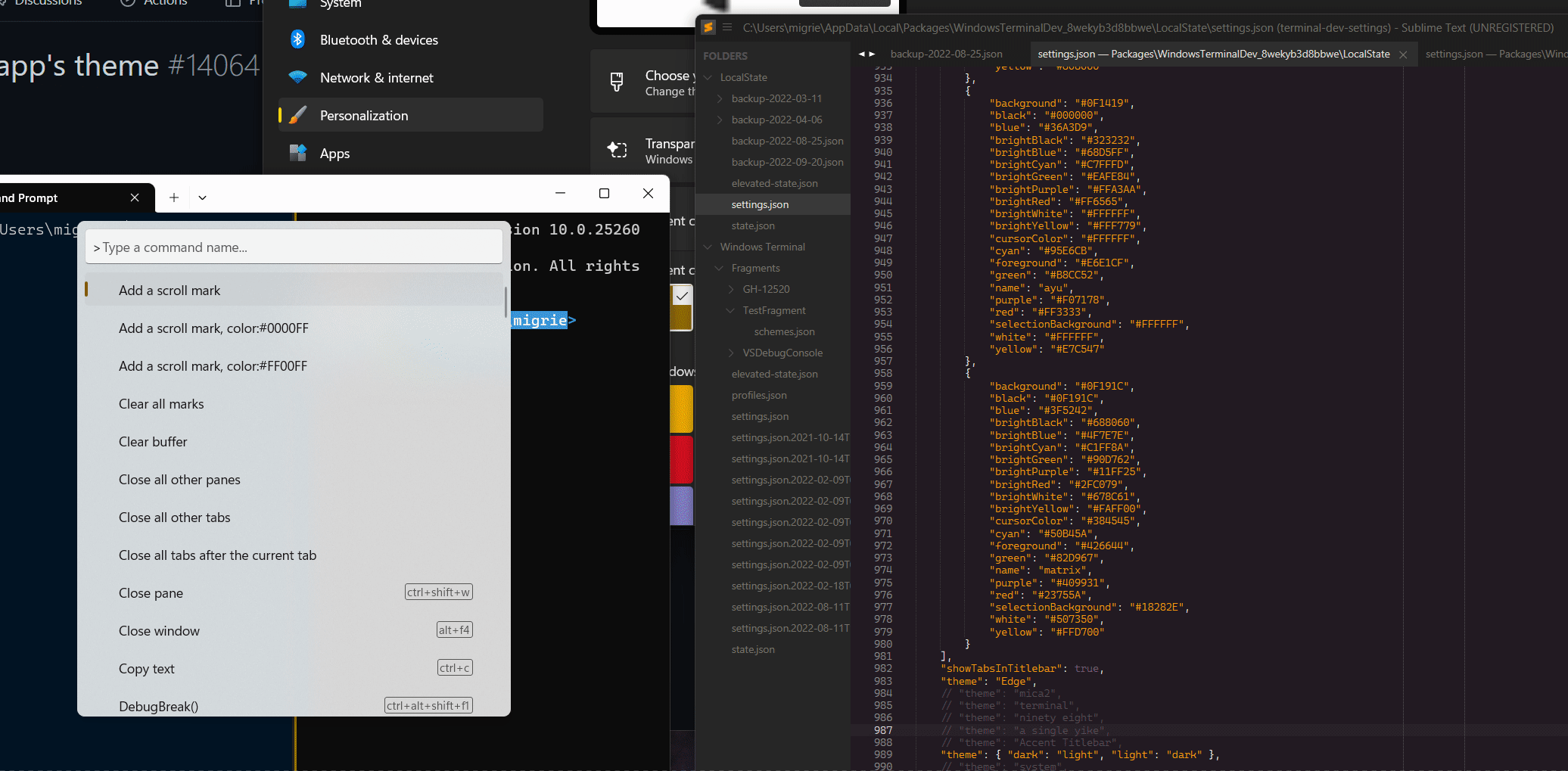Run 'Copy text' command

point(294,669)
